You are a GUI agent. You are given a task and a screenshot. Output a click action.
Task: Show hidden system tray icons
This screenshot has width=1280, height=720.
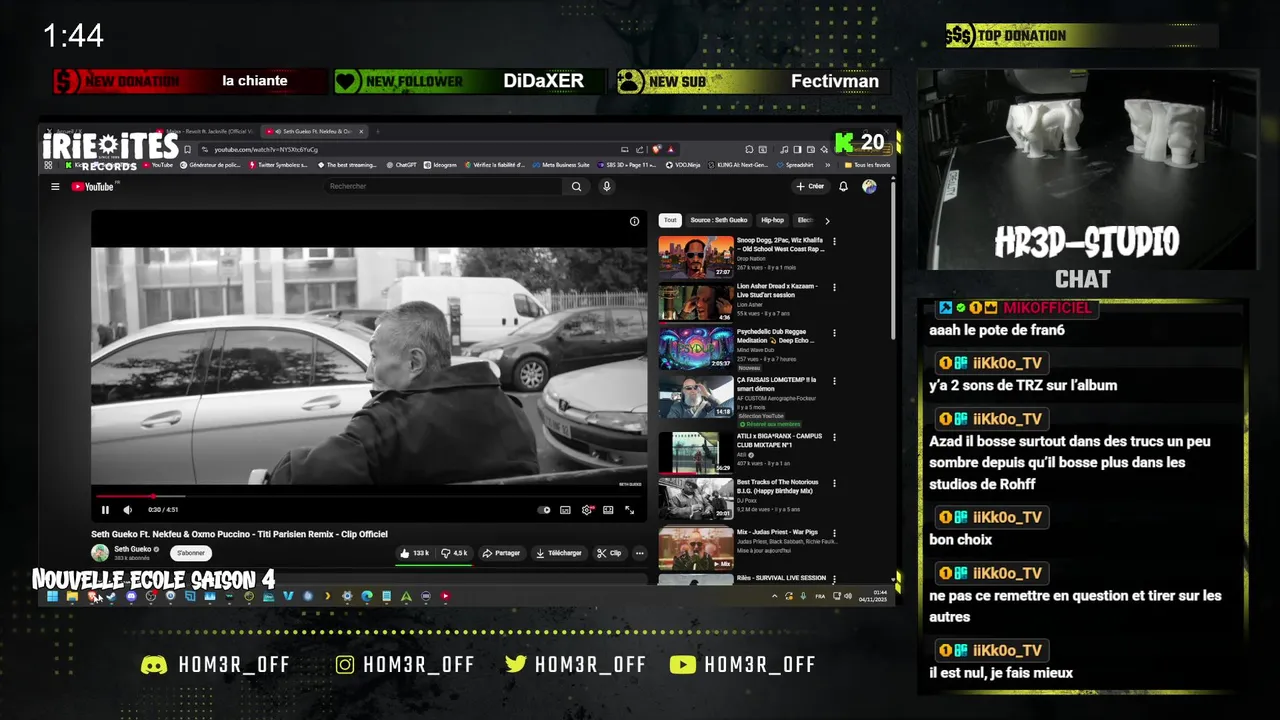point(774,596)
